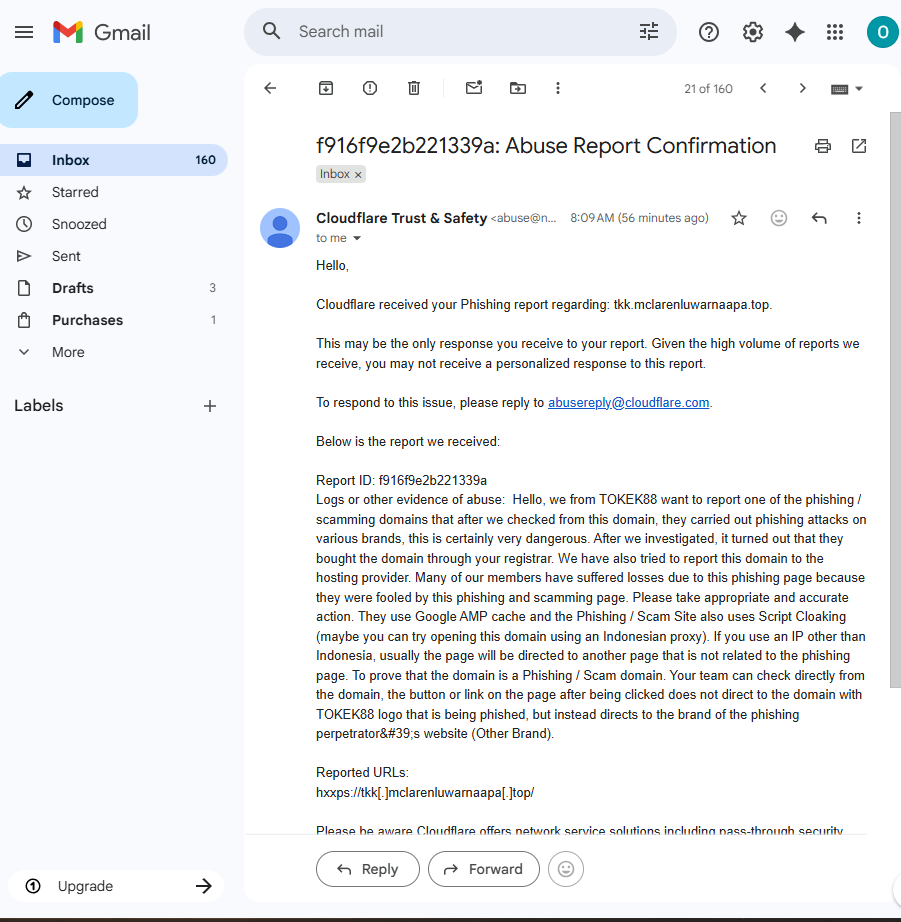Screen dimensions: 901x922
Task: Create a new label plus icon
Action: 210,406
